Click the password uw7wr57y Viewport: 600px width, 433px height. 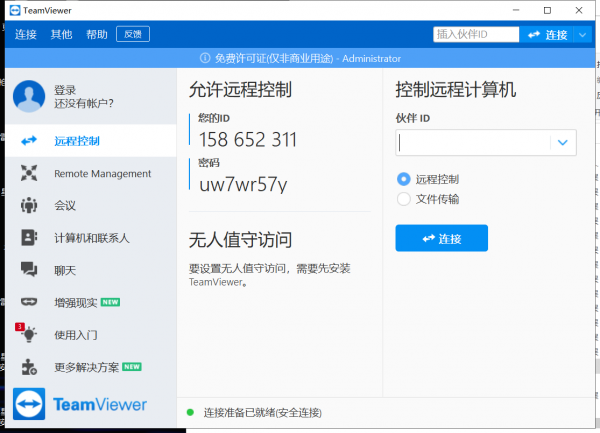(x=243, y=184)
